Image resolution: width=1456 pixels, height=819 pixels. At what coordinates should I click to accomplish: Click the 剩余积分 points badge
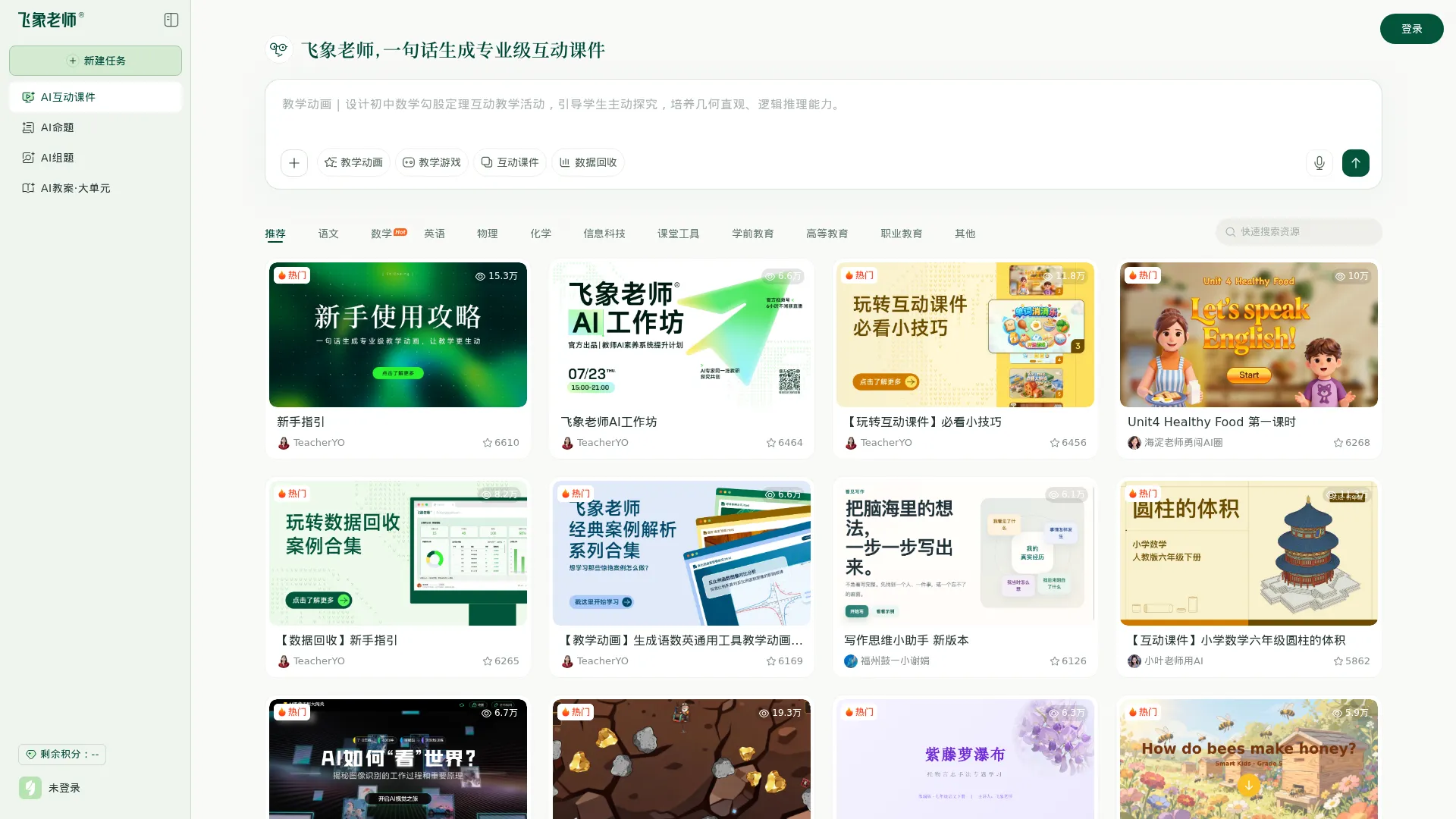pos(62,755)
